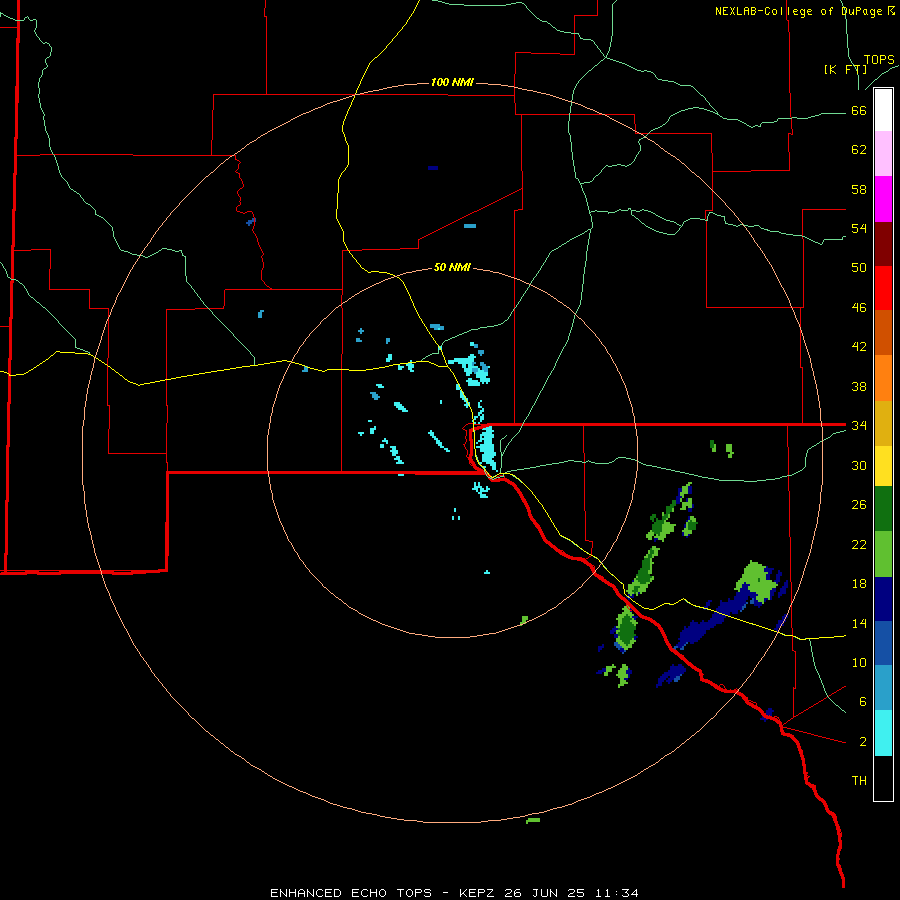The width and height of the screenshot is (900, 900).
Task: Click the legend value 22
Action: pos(859,544)
